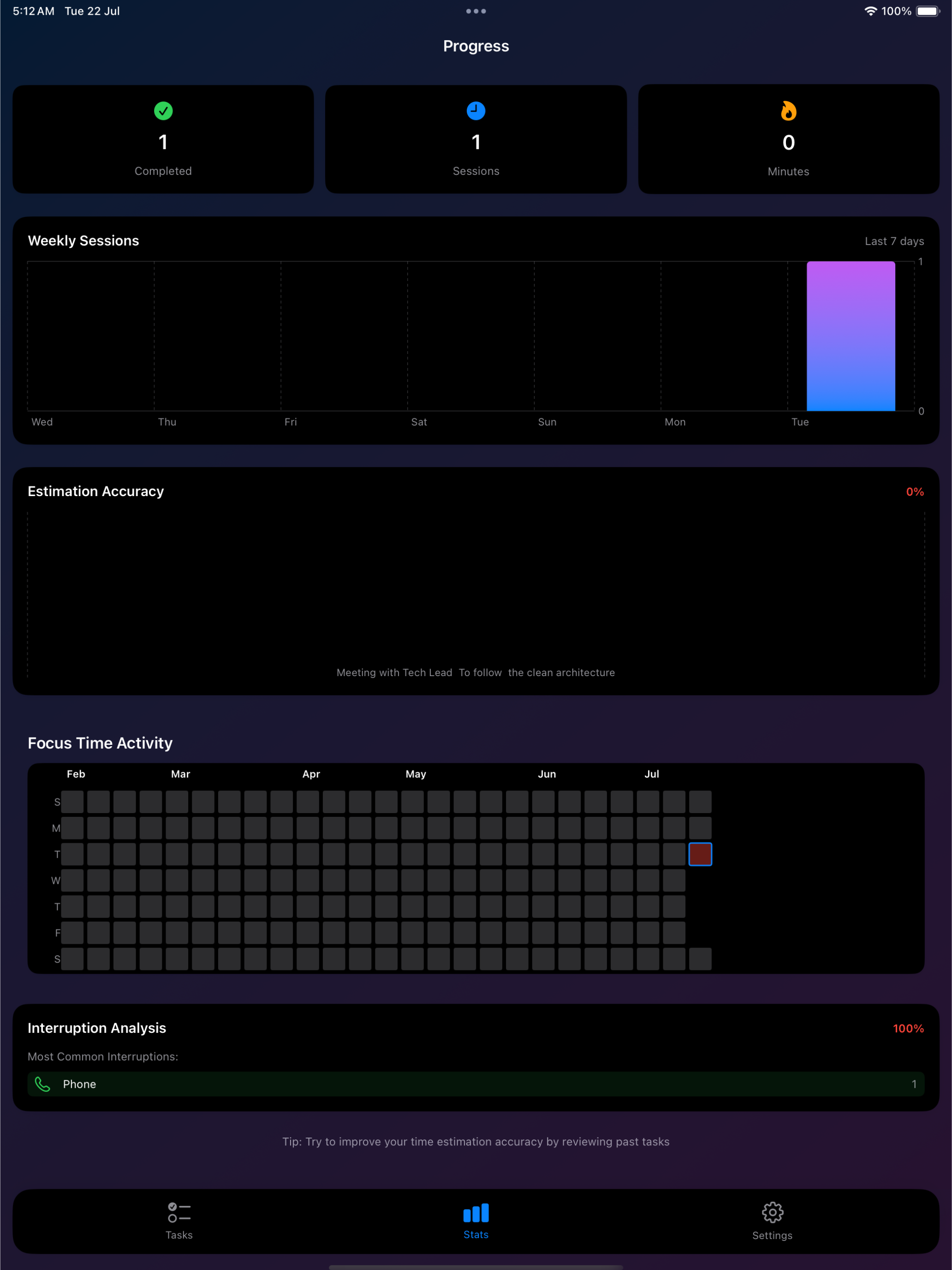Tap the Minutes stat card
This screenshot has width=952, height=1270.
pyautogui.click(x=788, y=139)
